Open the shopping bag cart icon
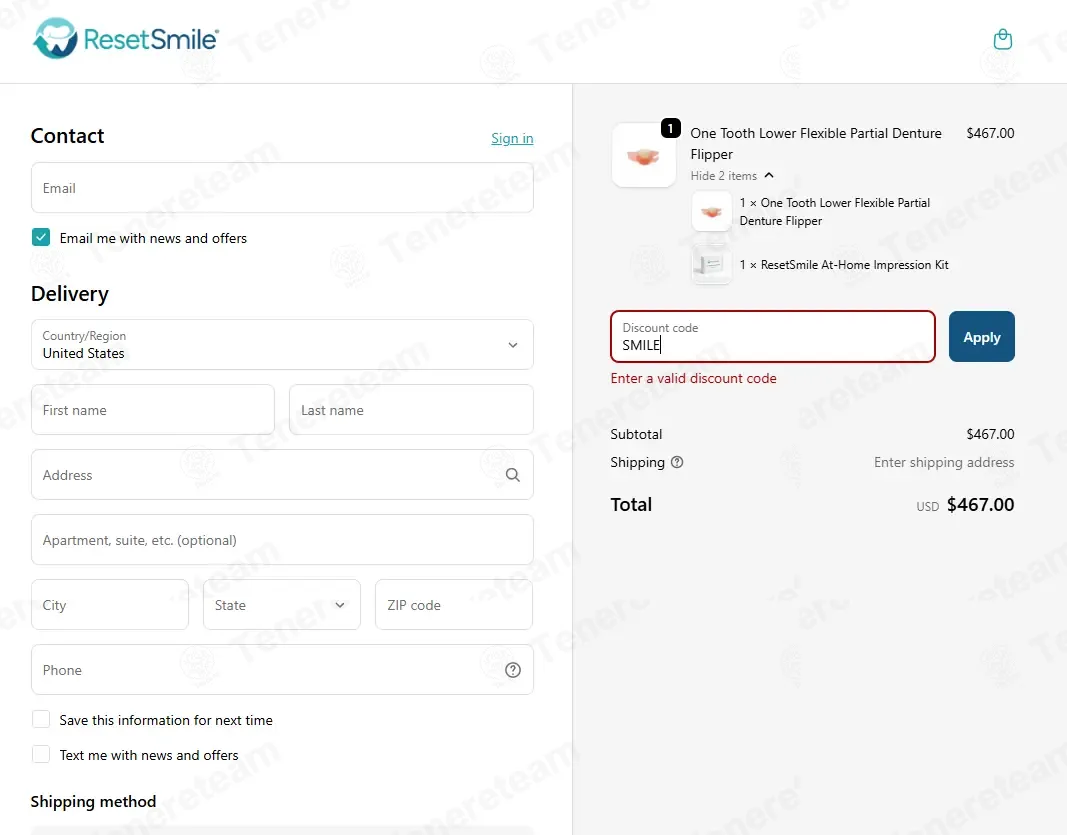The image size is (1067, 835). [x=1002, y=39]
